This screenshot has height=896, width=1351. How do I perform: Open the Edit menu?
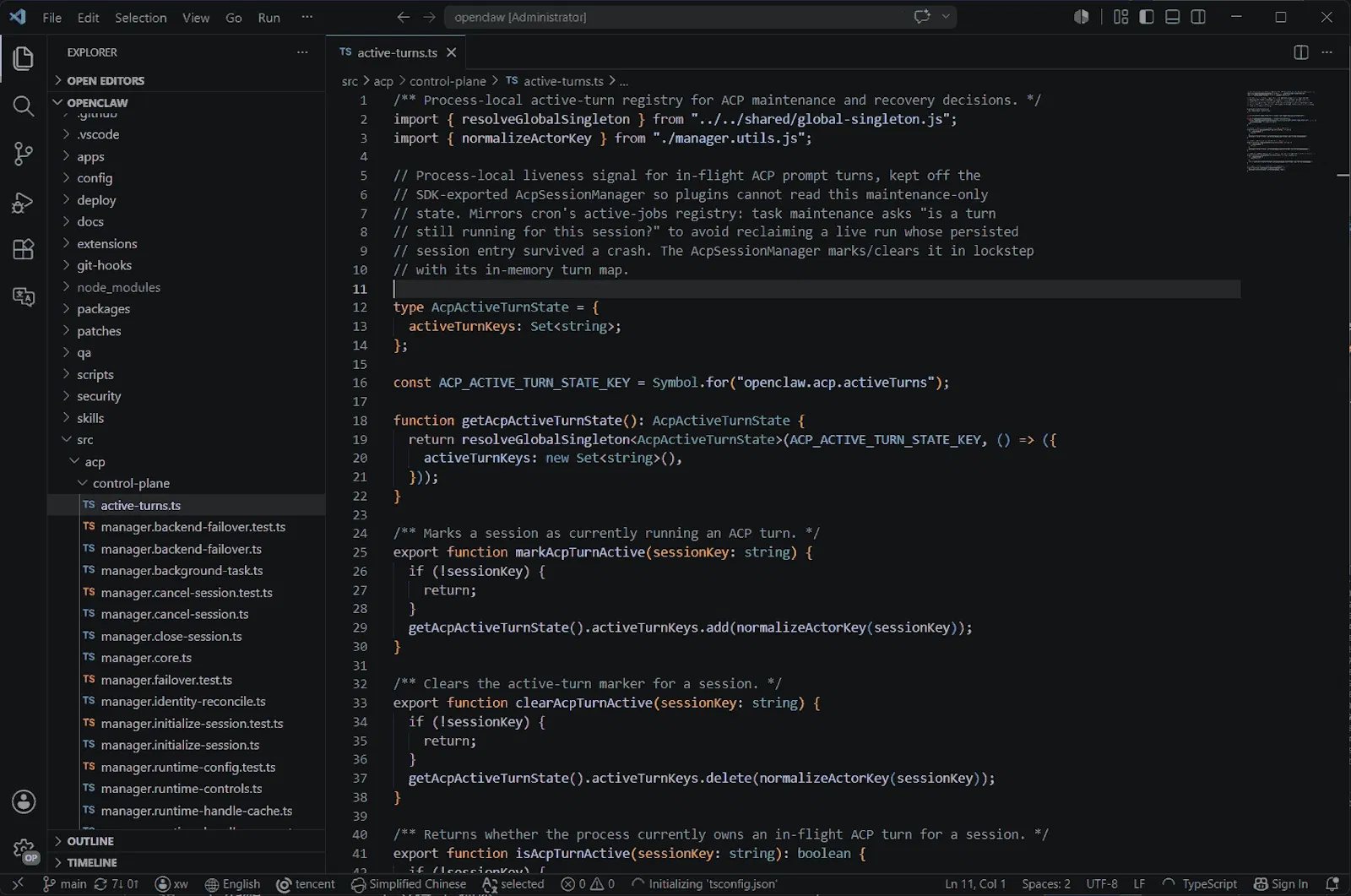(88, 17)
